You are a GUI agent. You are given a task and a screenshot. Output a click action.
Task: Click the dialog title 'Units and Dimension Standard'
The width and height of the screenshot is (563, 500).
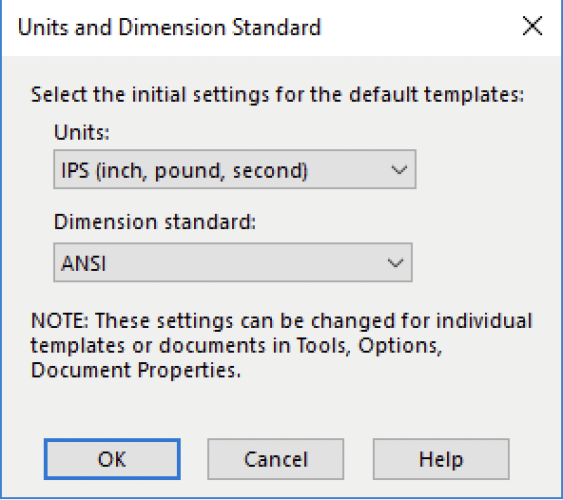pos(169,27)
